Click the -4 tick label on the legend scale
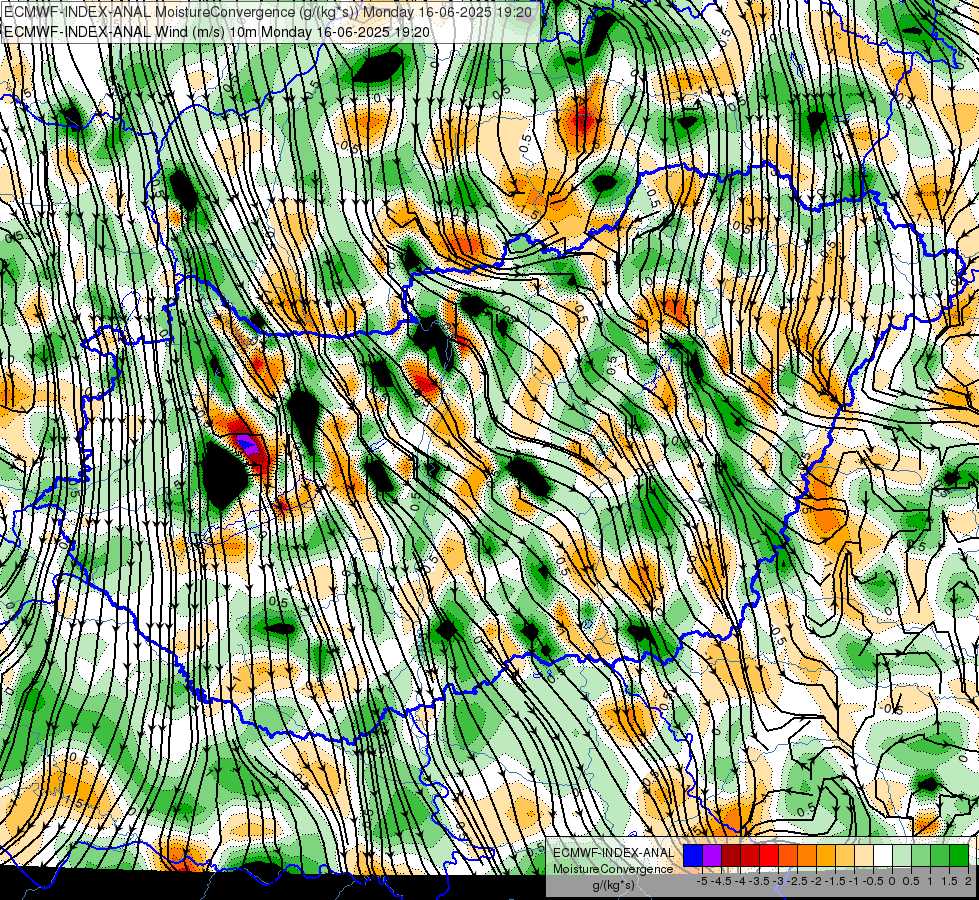 740,881
